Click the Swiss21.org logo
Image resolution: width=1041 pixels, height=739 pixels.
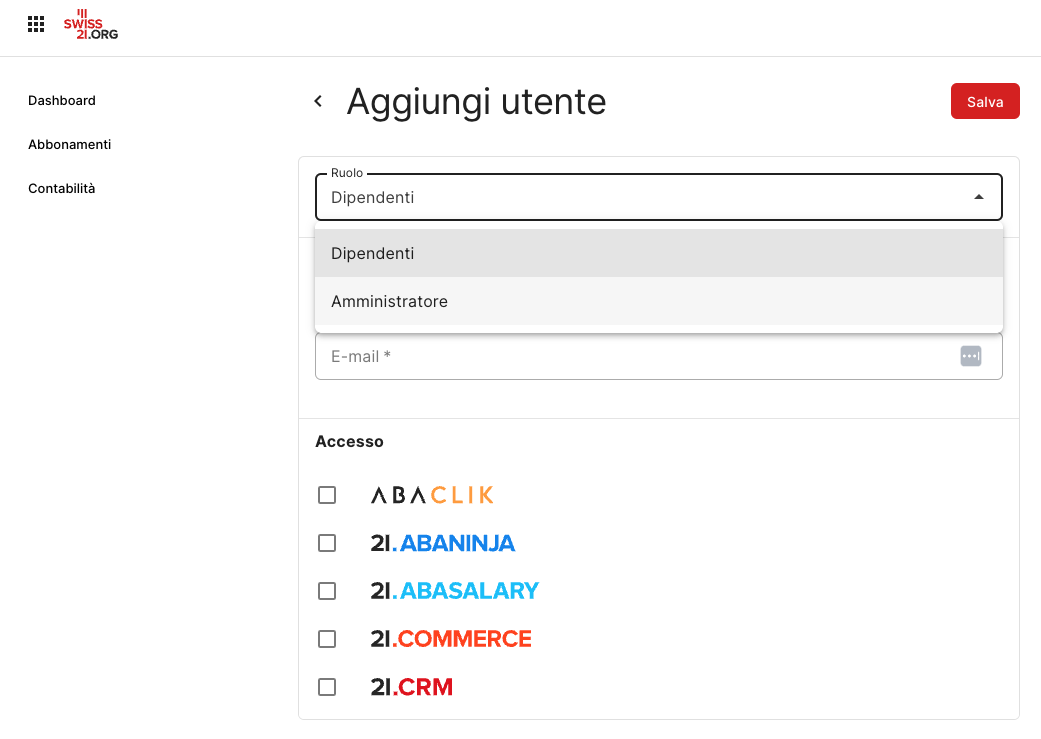(91, 25)
